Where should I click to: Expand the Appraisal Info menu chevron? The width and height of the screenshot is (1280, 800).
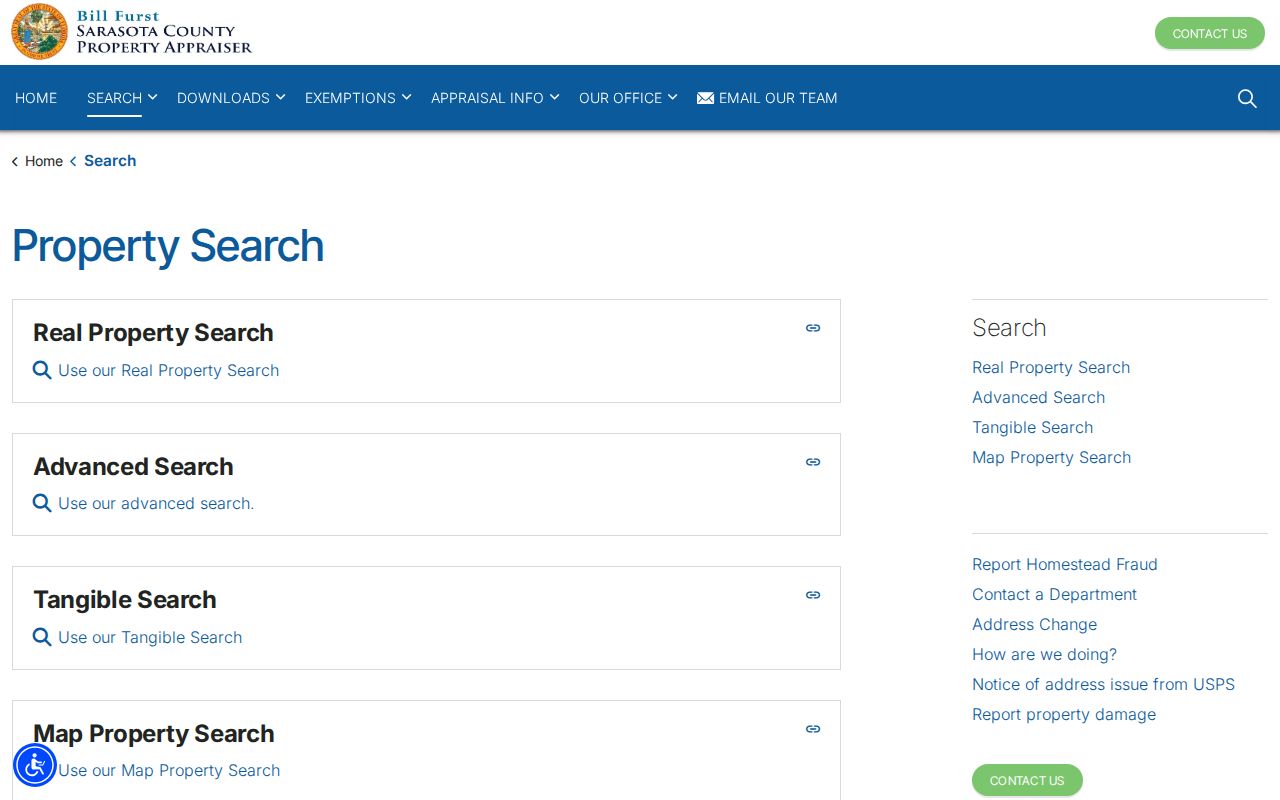pos(554,97)
